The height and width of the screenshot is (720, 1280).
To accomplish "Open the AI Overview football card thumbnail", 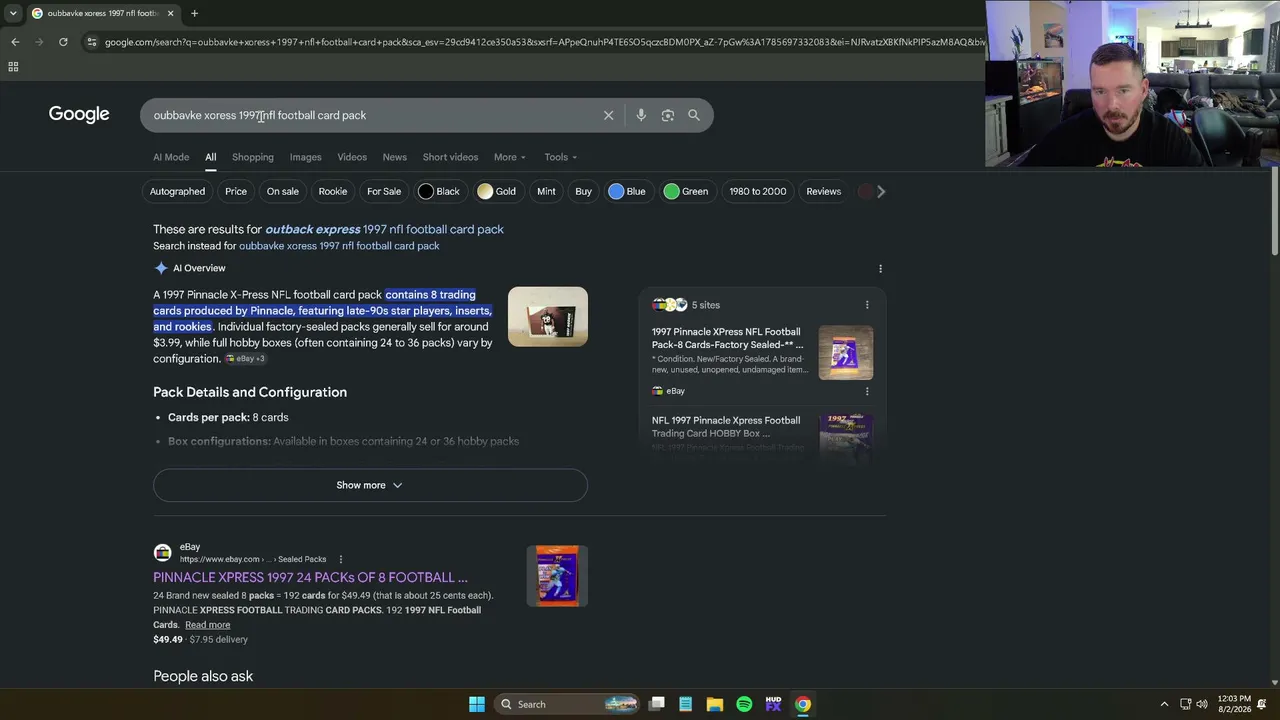I will click(x=548, y=317).
